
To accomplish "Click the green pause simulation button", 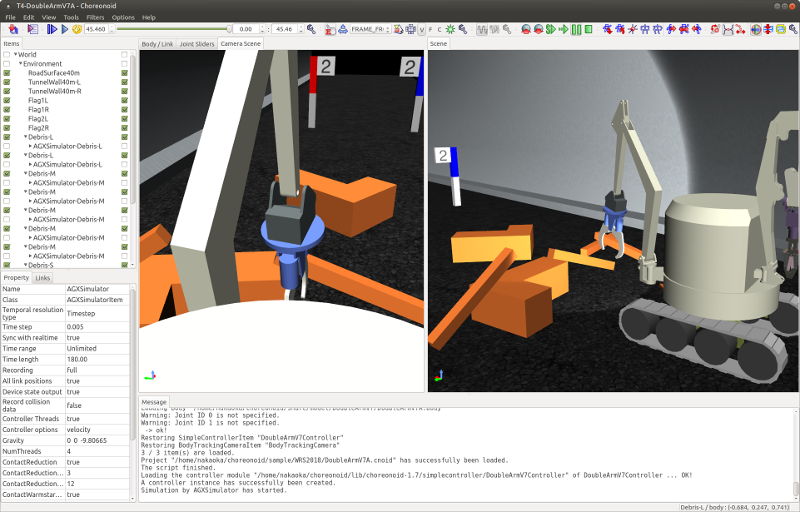I will click(x=575, y=29).
